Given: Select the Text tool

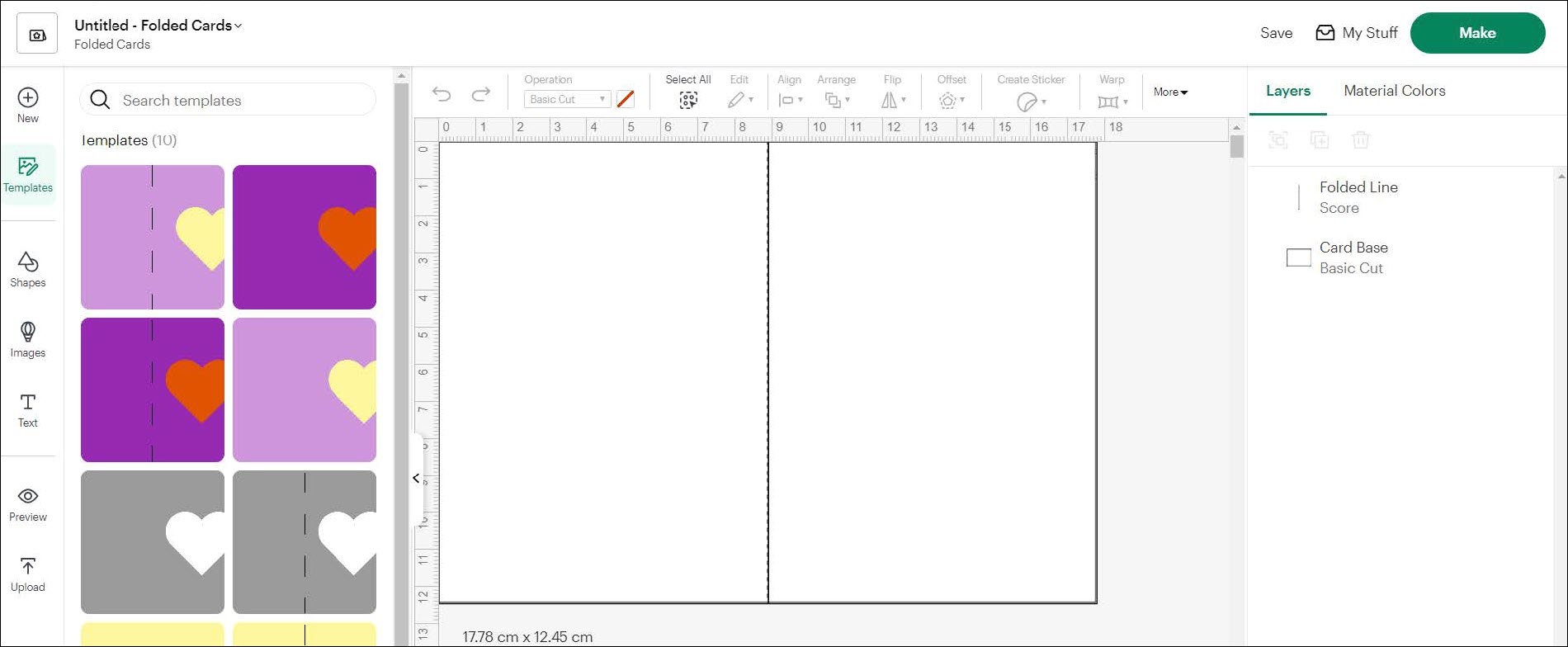Looking at the screenshot, I should [x=28, y=410].
